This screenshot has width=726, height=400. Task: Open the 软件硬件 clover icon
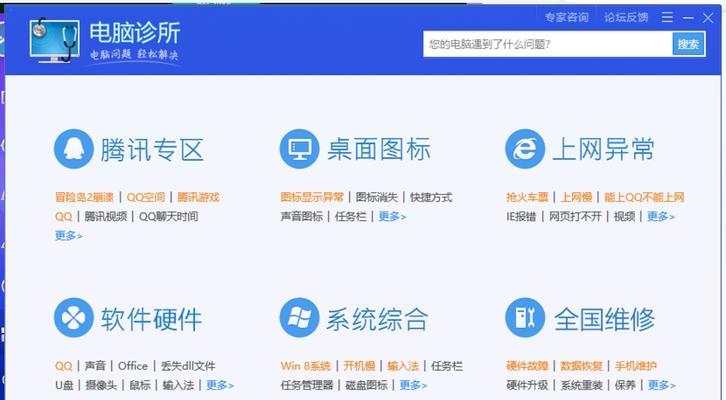74,318
